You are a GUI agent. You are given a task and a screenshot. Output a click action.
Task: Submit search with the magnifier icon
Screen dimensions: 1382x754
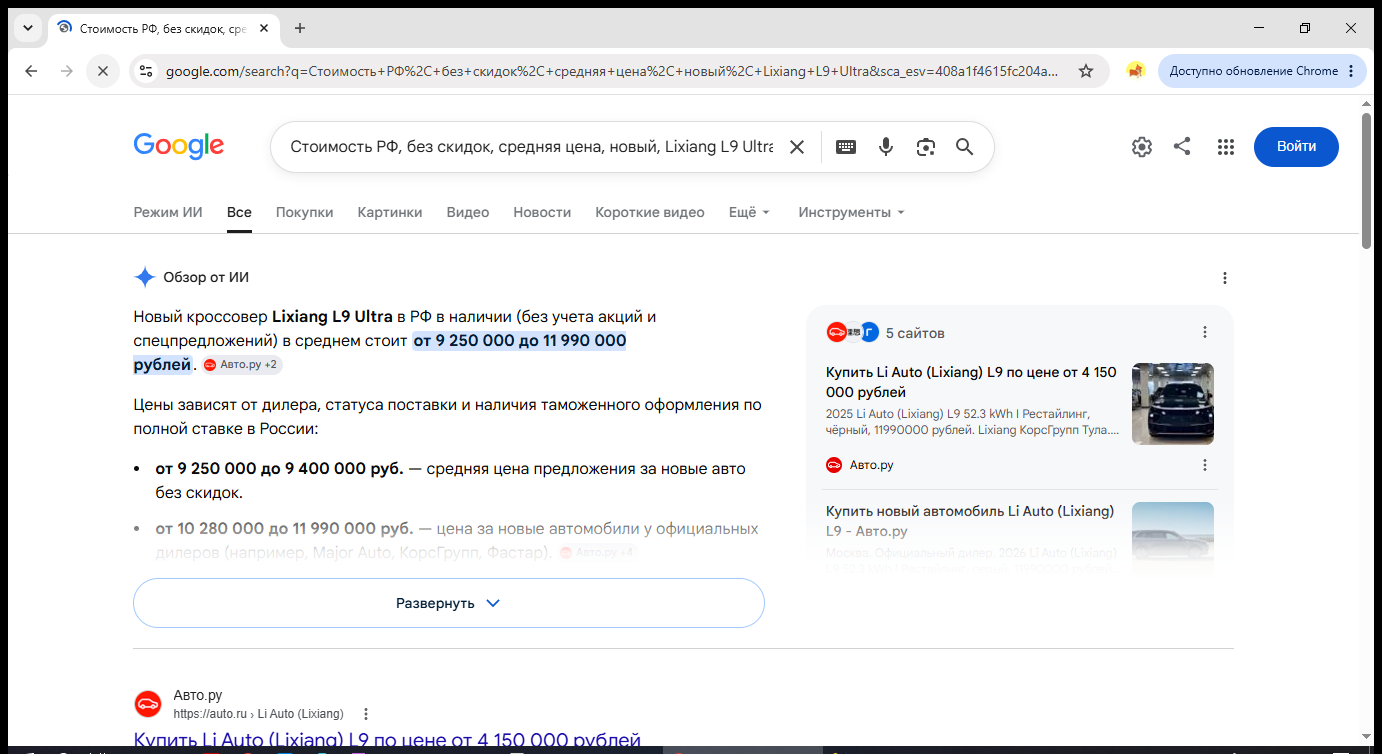click(x=965, y=147)
